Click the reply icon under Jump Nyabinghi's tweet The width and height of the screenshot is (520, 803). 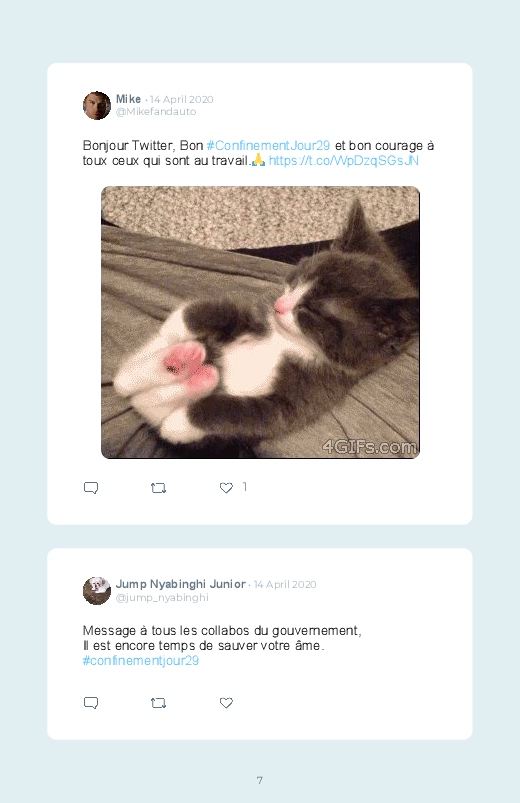91,703
